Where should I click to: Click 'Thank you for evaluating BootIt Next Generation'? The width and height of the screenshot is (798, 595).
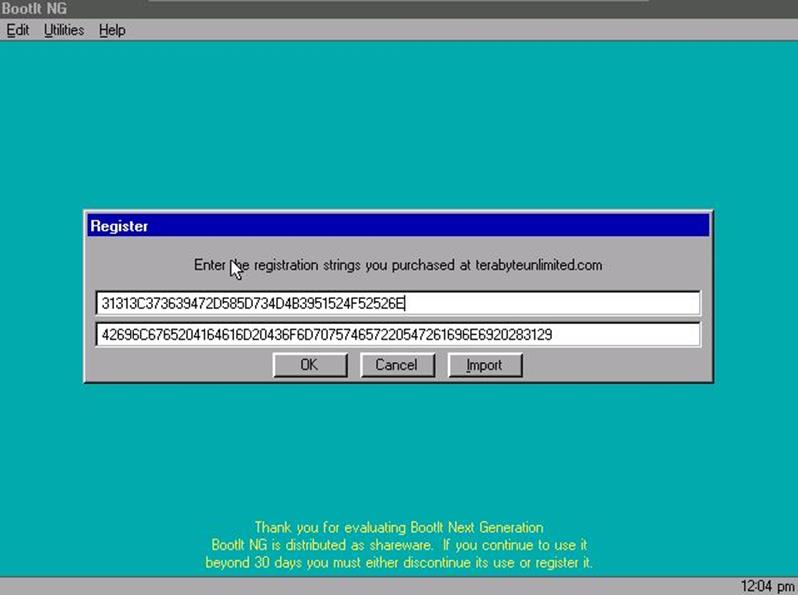(x=399, y=527)
